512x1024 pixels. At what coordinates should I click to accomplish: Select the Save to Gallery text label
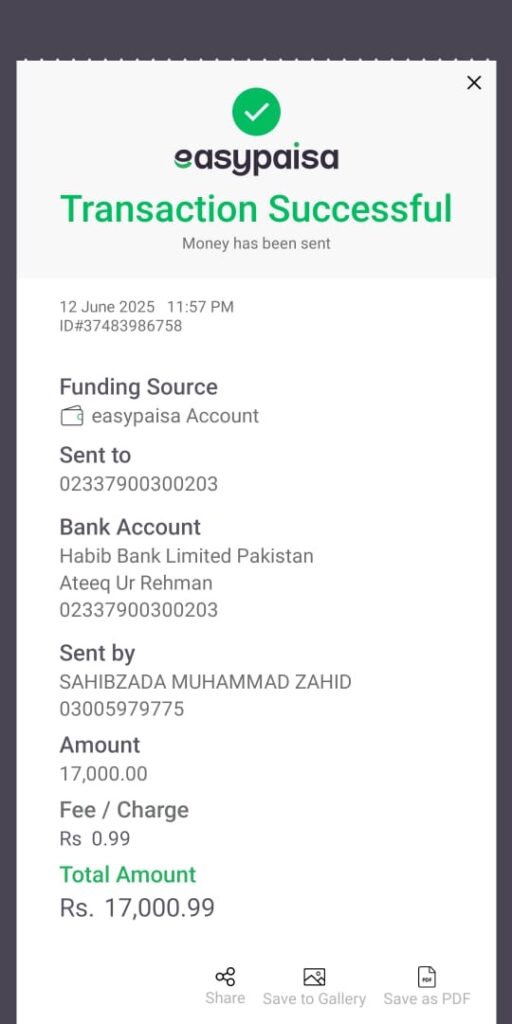pyautogui.click(x=314, y=999)
